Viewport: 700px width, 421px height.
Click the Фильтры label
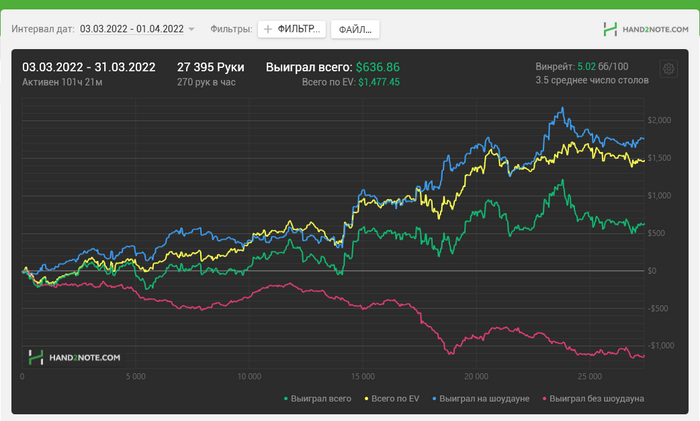click(x=231, y=29)
